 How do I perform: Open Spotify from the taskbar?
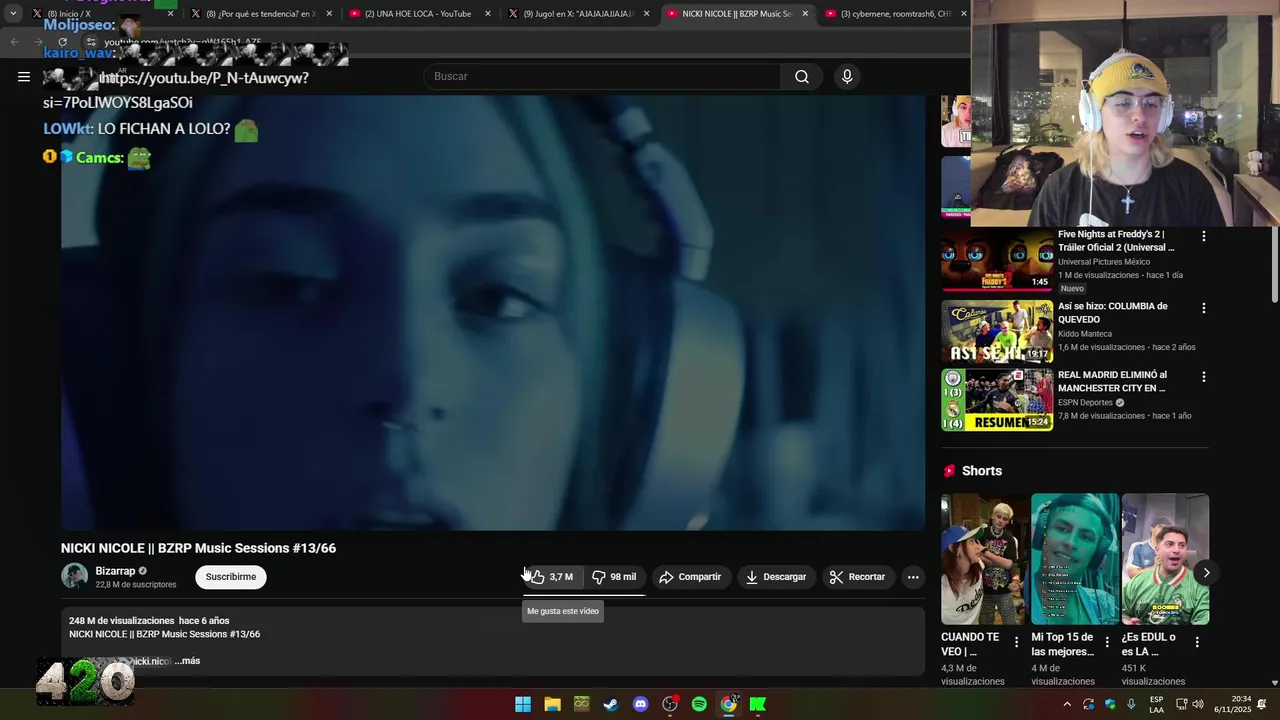[699, 704]
